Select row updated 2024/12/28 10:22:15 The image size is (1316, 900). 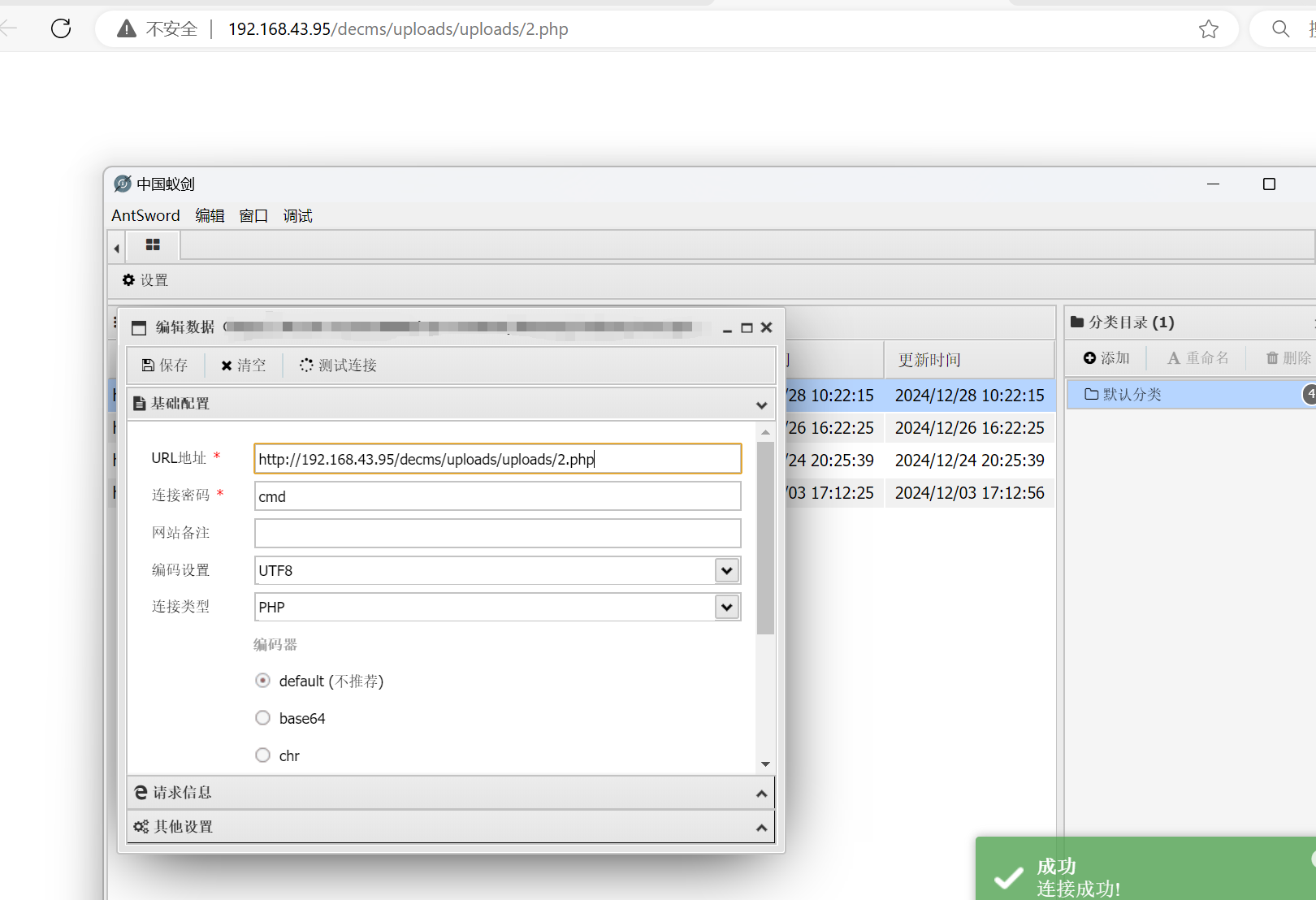click(970, 396)
